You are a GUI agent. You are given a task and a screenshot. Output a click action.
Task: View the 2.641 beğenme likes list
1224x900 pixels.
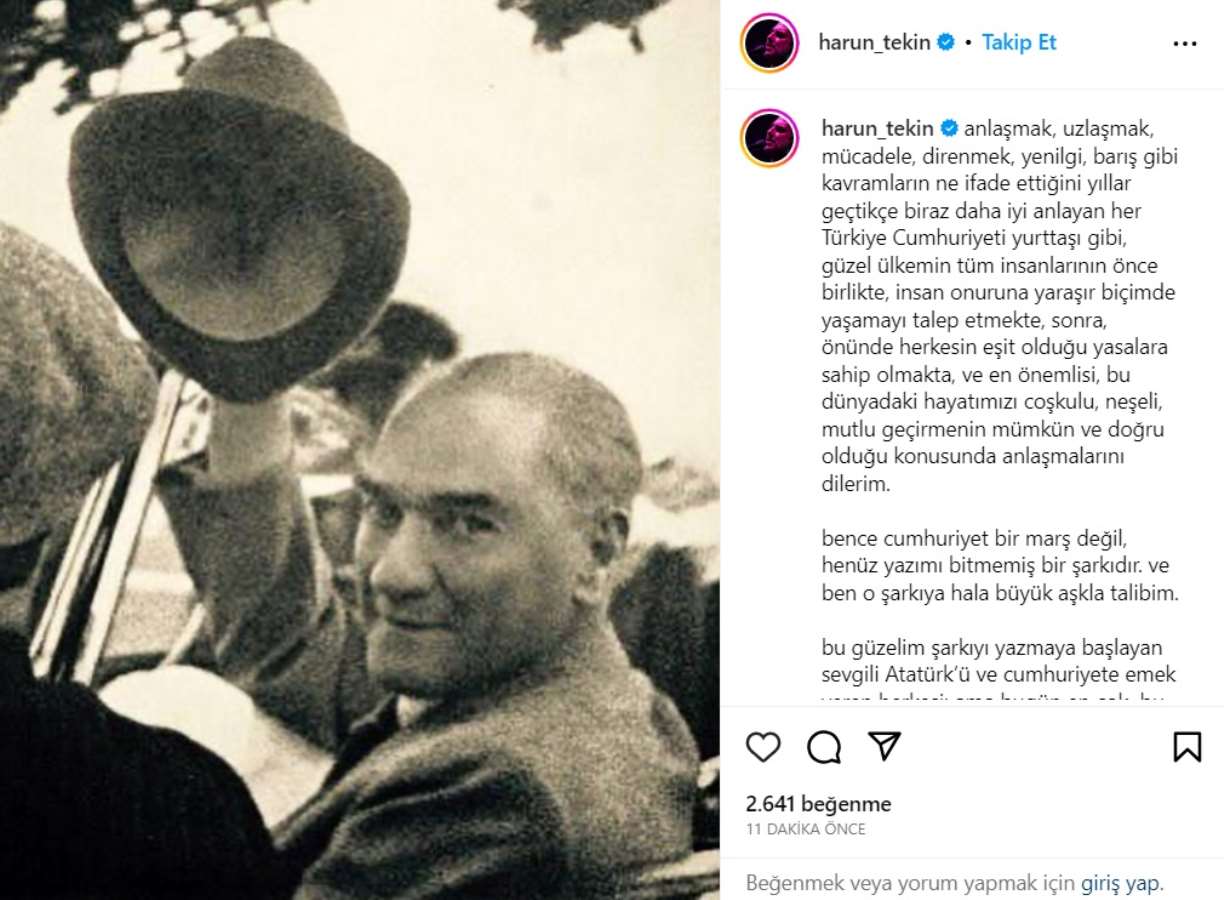click(x=818, y=804)
